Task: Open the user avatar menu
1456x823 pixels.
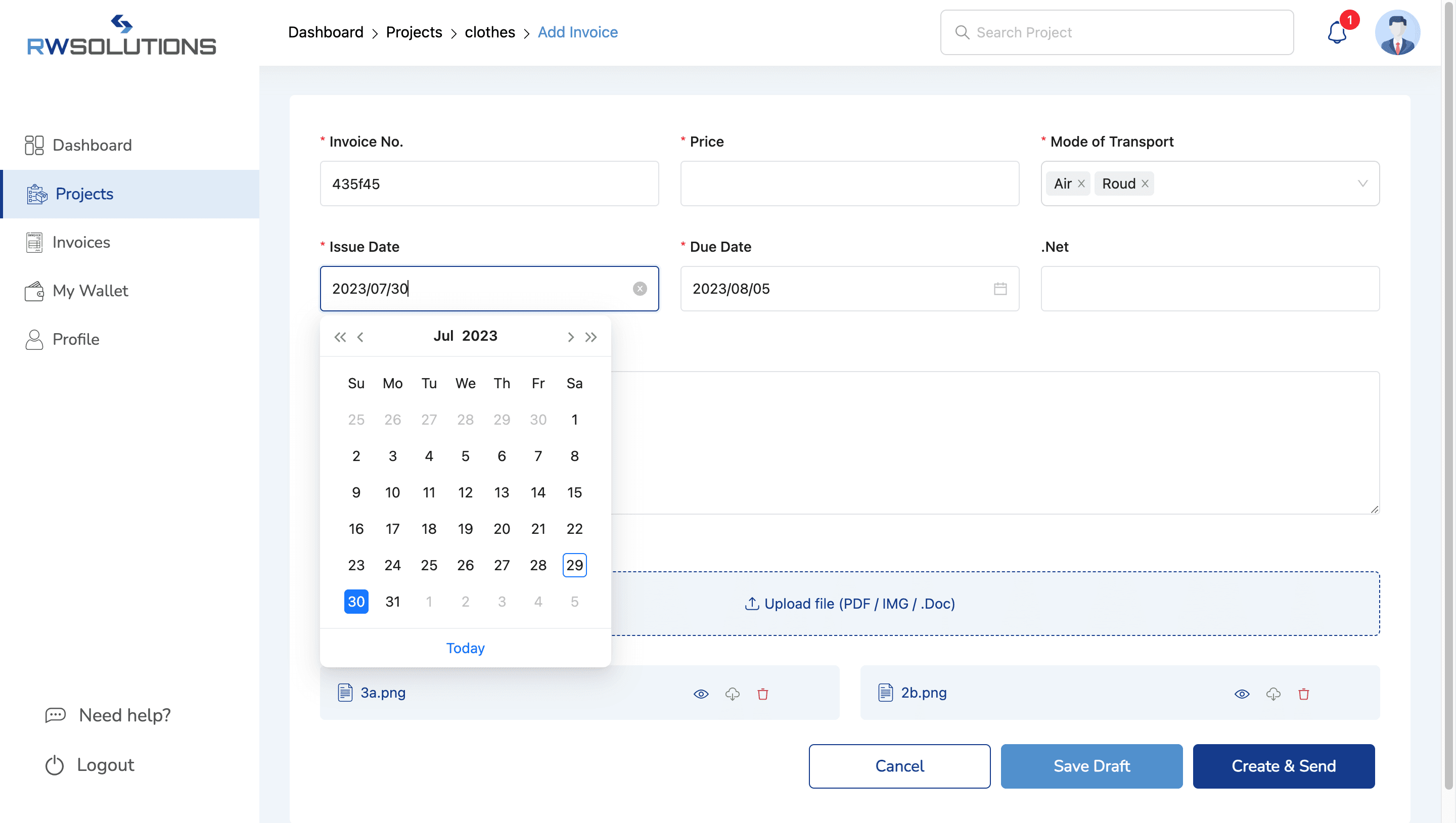Action: click(x=1397, y=32)
